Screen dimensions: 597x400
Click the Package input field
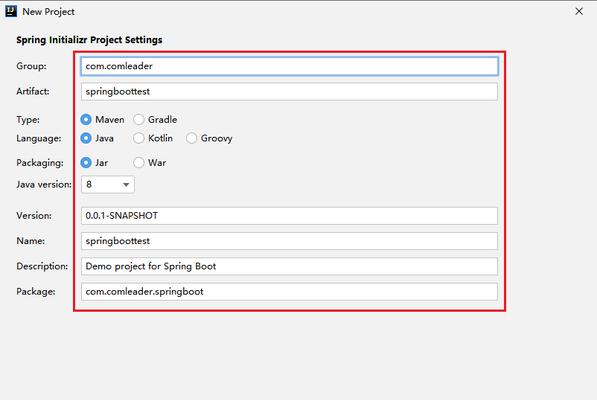[x=289, y=292]
